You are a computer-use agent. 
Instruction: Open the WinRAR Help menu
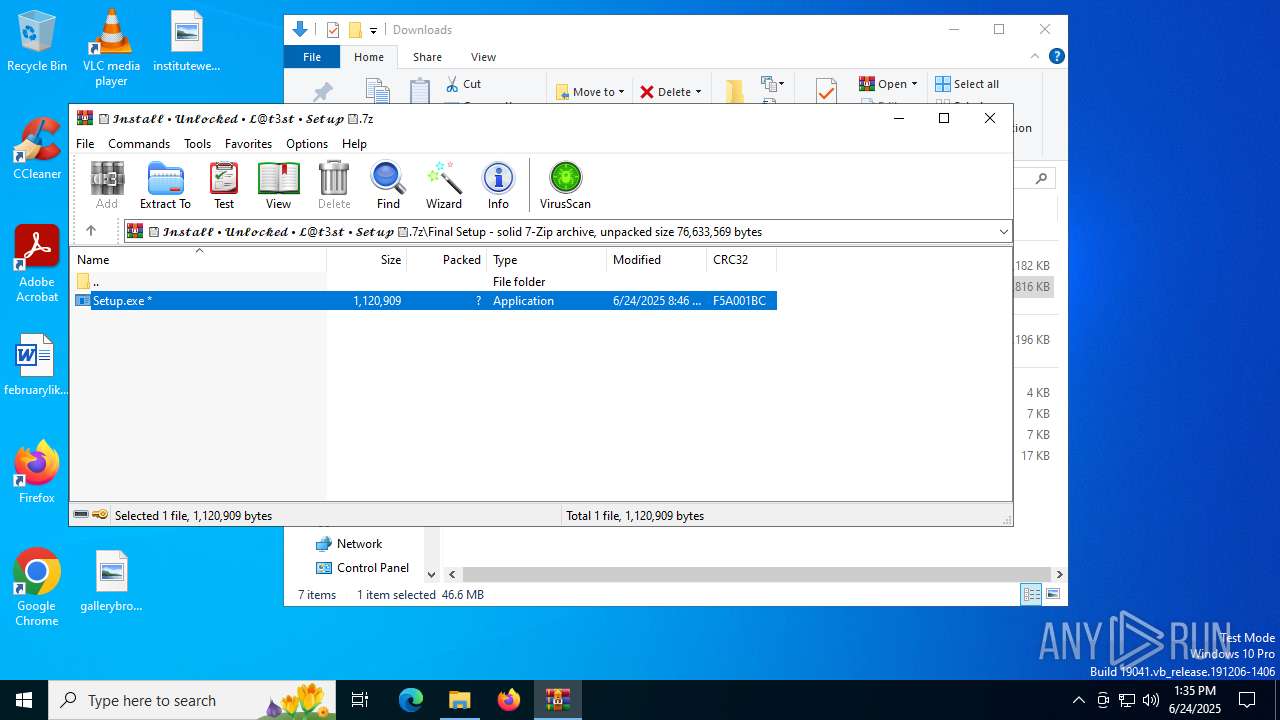(x=354, y=144)
